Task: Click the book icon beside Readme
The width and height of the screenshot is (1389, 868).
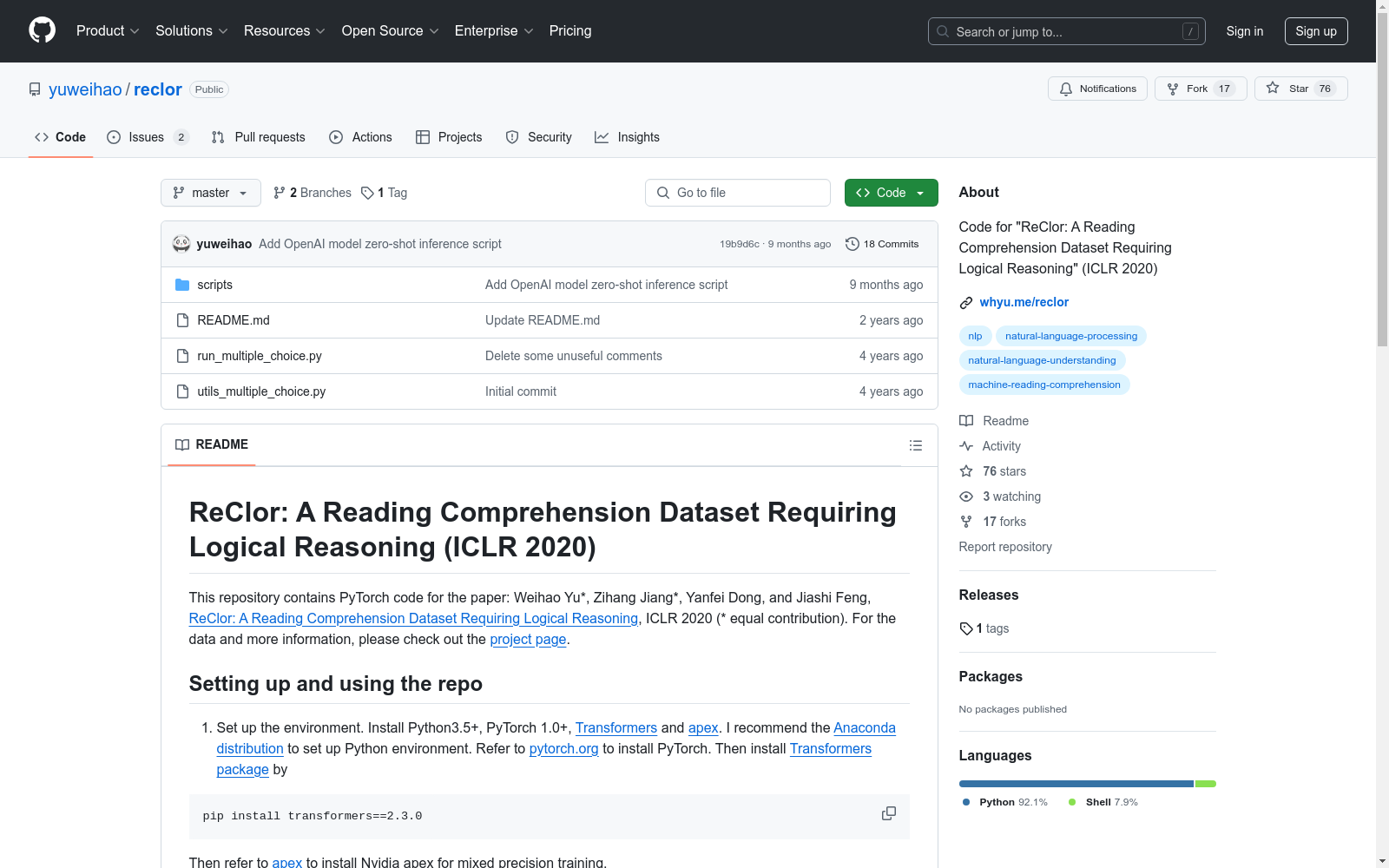Action: point(966,421)
